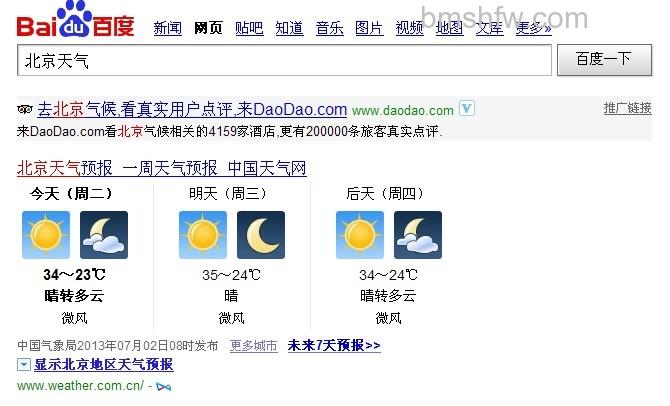The height and width of the screenshot is (406, 670).
Task: Open the 文库 tab
Action: click(490, 28)
